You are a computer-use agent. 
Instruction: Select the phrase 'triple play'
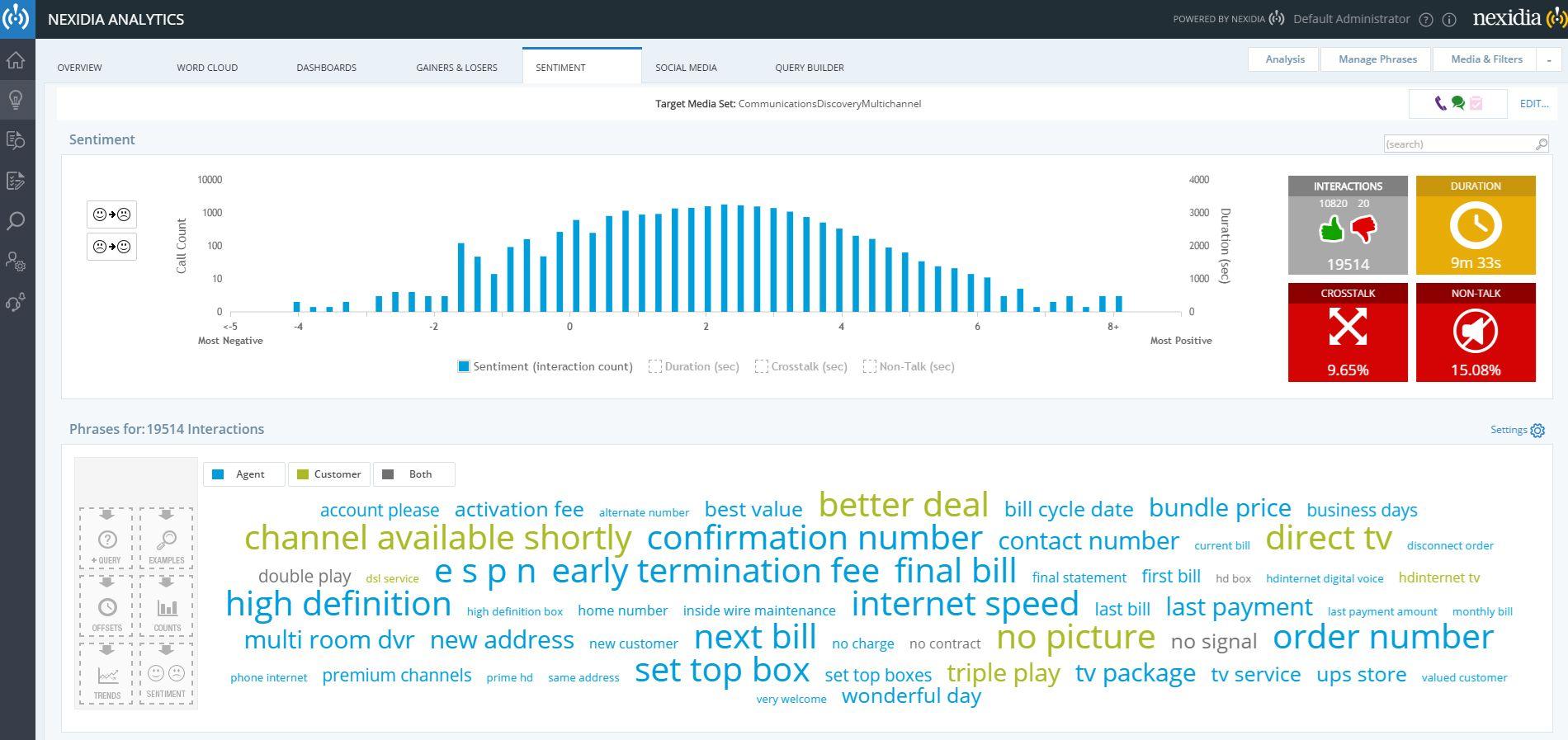[x=1003, y=673]
